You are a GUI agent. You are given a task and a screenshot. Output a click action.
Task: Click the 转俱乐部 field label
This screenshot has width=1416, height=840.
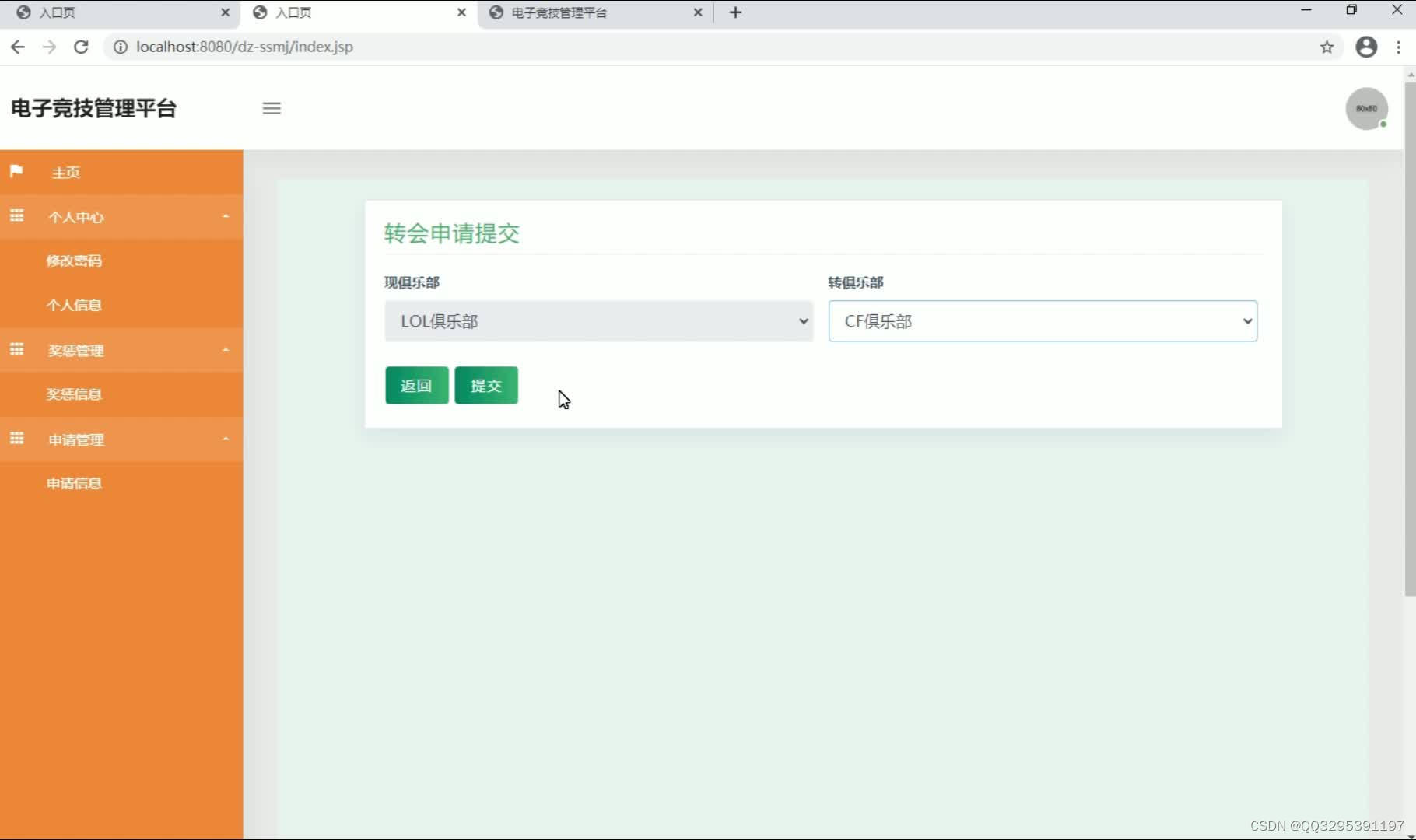pos(856,282)
